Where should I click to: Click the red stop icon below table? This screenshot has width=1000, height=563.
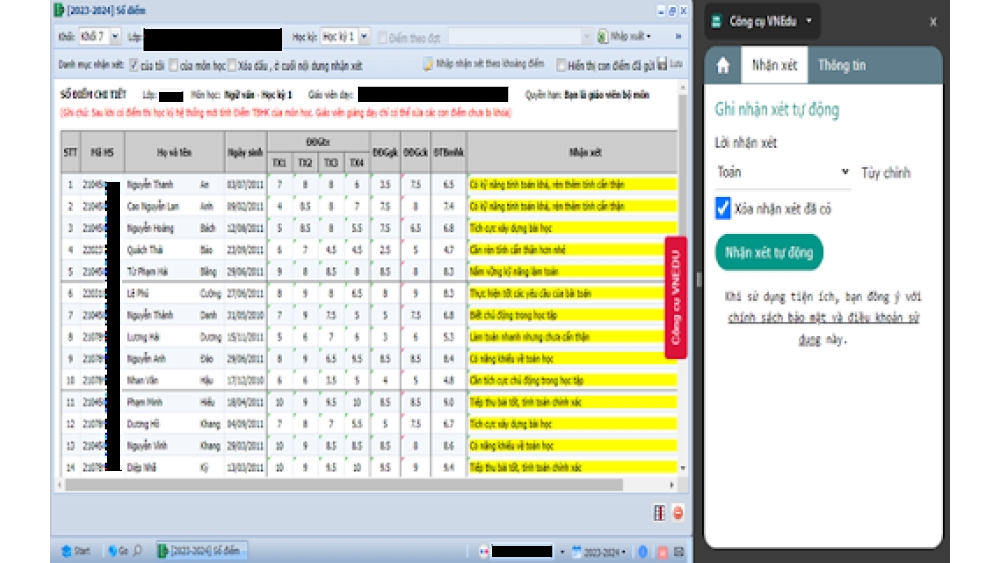(x=678, y=513)
